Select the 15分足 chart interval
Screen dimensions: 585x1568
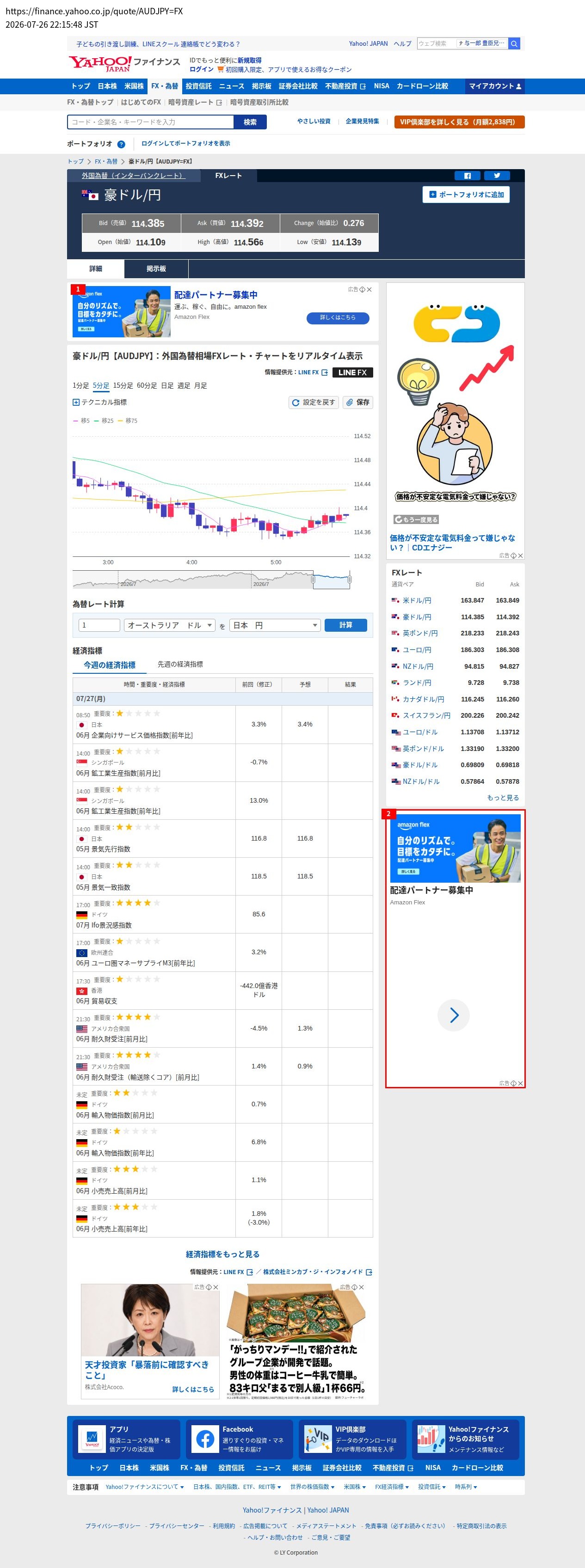123,386
